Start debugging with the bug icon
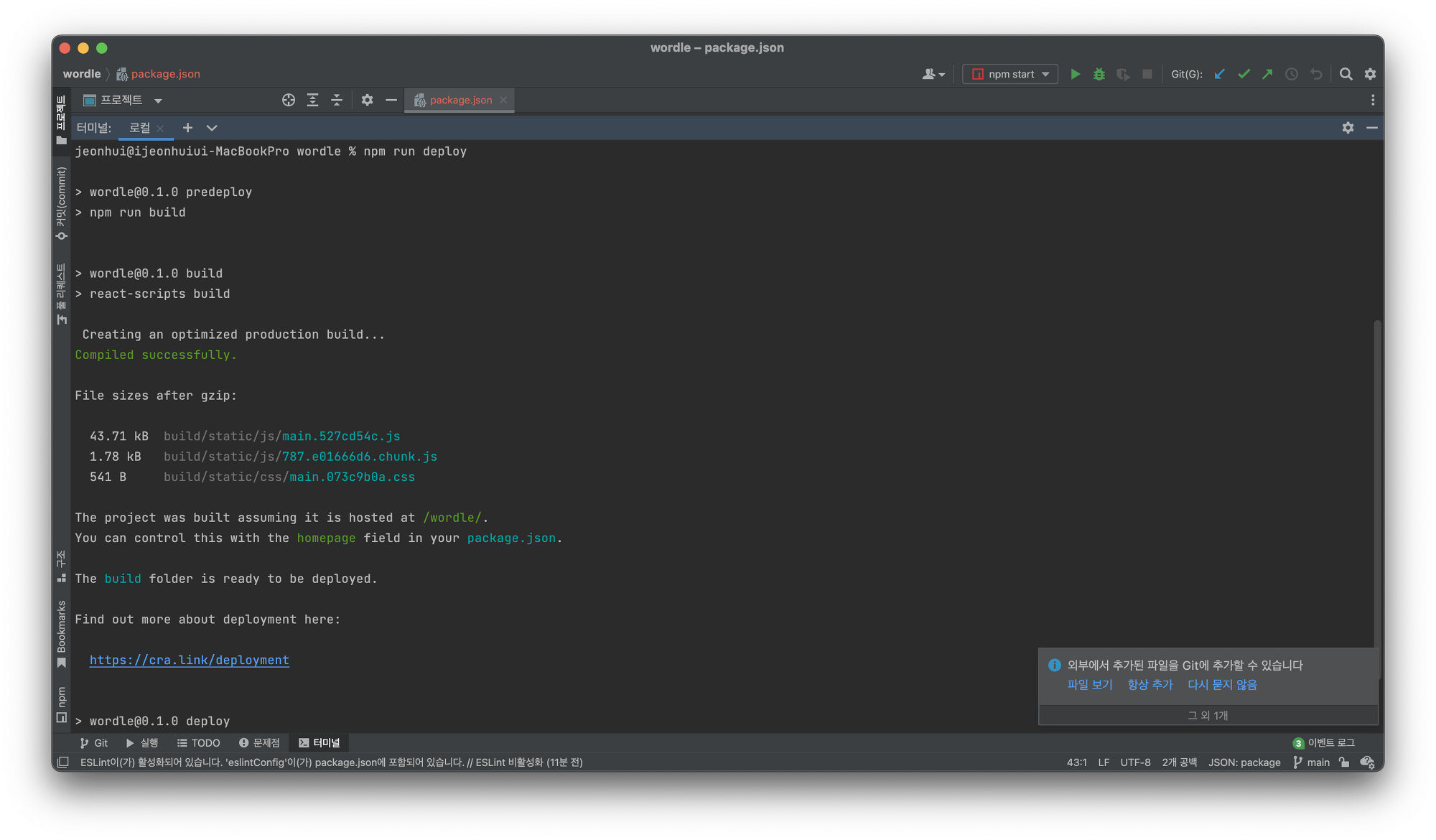This screenshot has height=840, width=1436. (1099, 74)
